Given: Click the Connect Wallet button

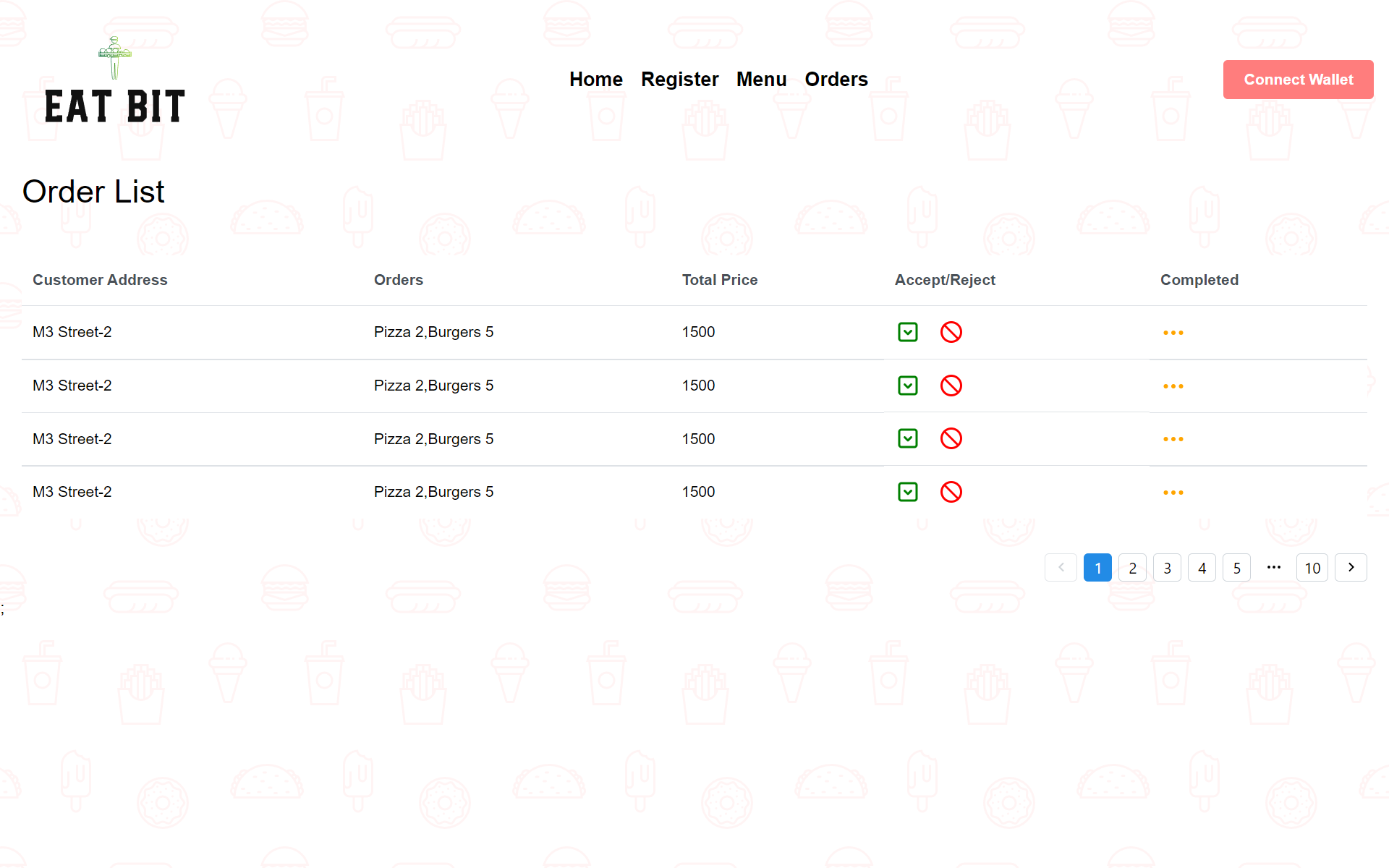Looking at the screenshot, I should (x=1298, y=80).
